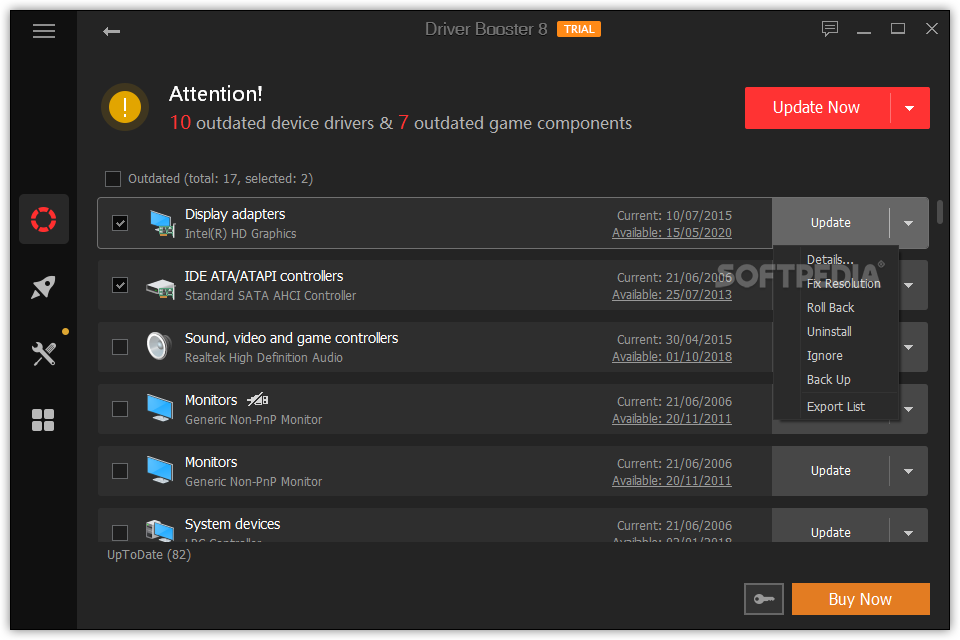Select Ignore in the context menu
Image resolution: width=960 pixels, height=640 pixels.
[x=824, y=356]
